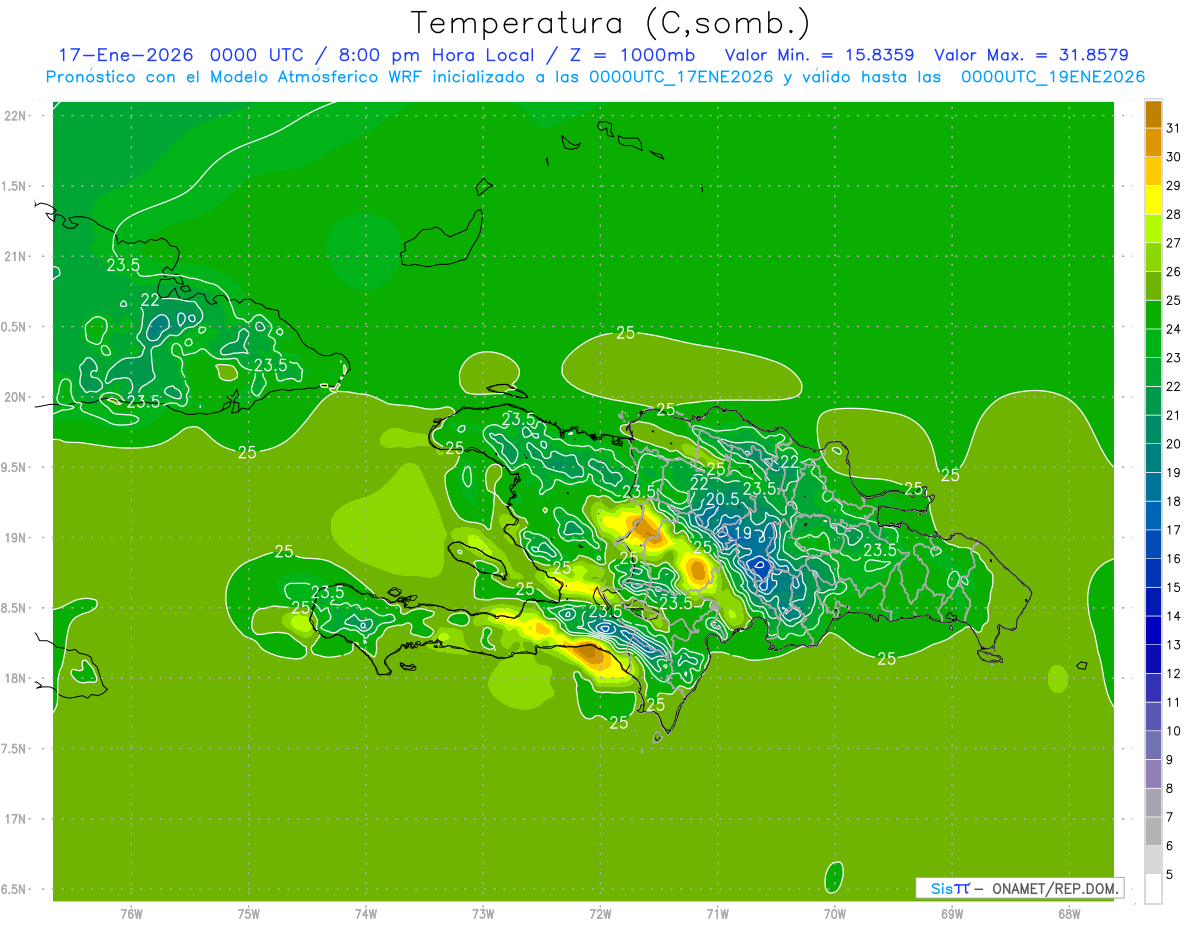The width and height of the screenshot is (1200, 927).
Task: Select the blue swatch between 16 and 17
Action: 1153,544
